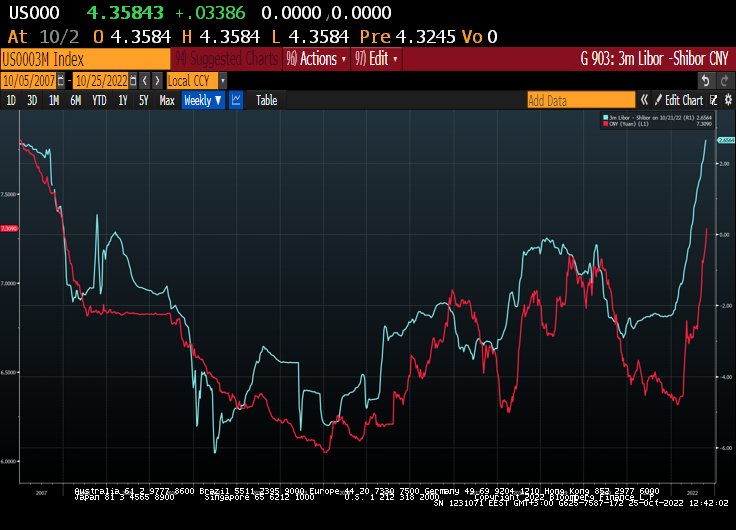Click the end date field 10/25/2022
The height and width of the screenshot is (530, 736).
101,81
